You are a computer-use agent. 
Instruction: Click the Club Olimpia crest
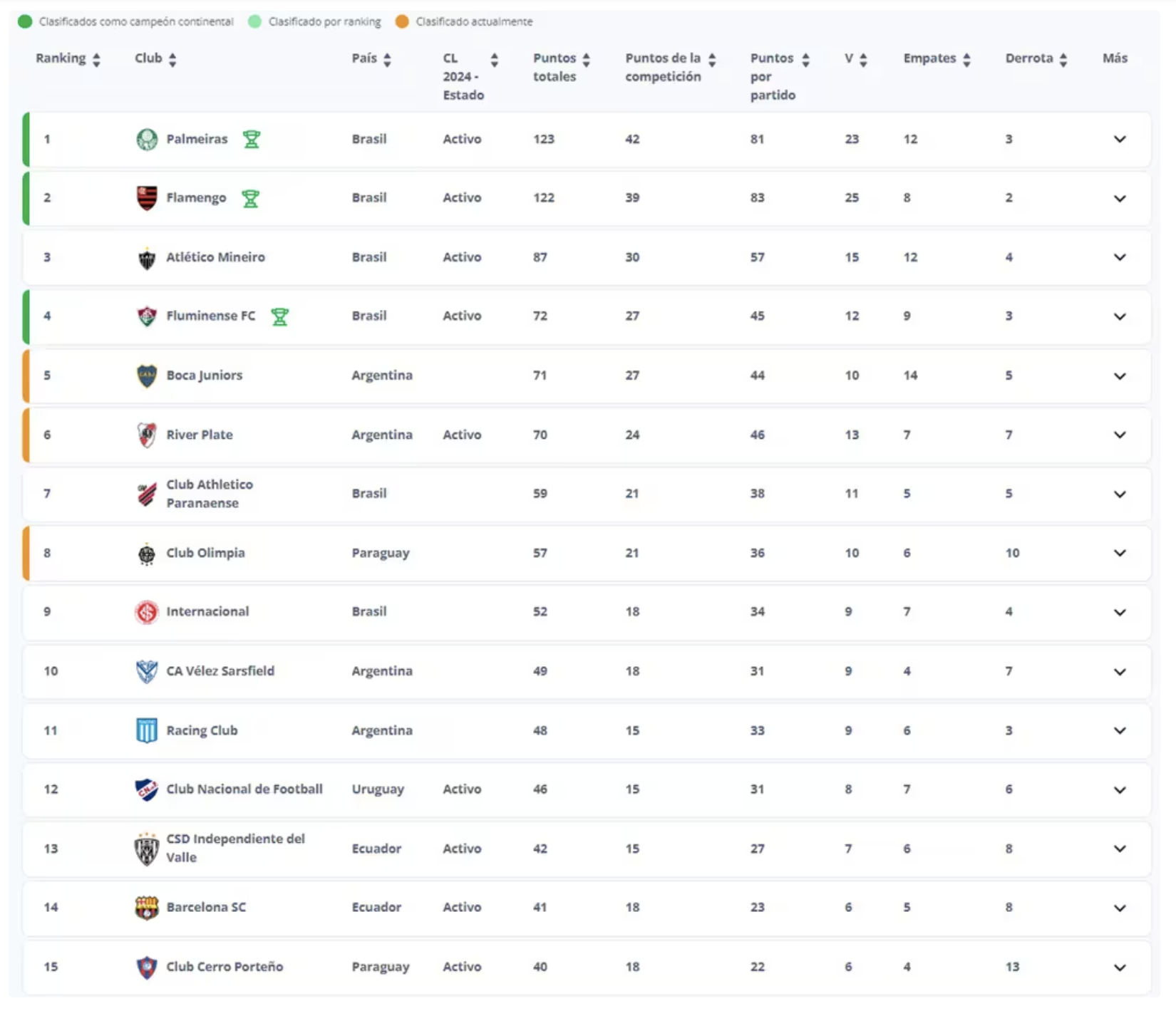click(x=147, y=554)
